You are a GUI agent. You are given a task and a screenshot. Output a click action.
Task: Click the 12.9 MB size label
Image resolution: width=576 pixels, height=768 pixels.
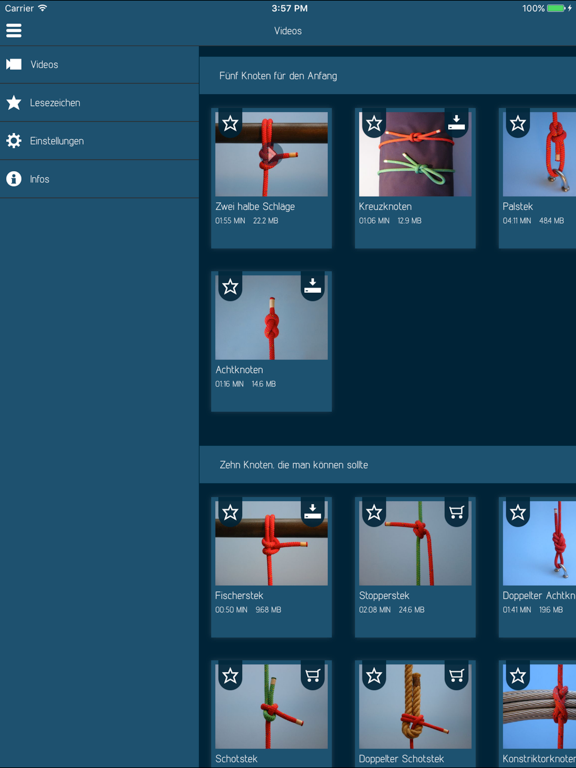[x=409, y=221]
